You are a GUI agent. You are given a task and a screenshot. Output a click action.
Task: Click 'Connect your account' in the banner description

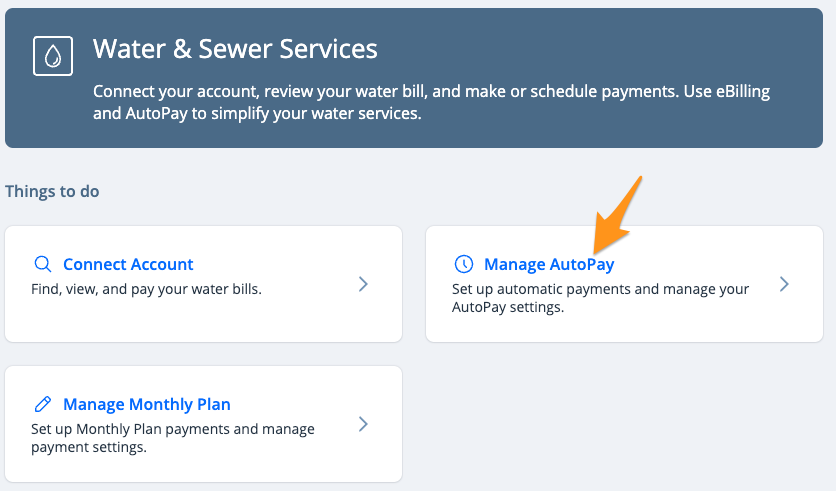(x=176, y=92)
